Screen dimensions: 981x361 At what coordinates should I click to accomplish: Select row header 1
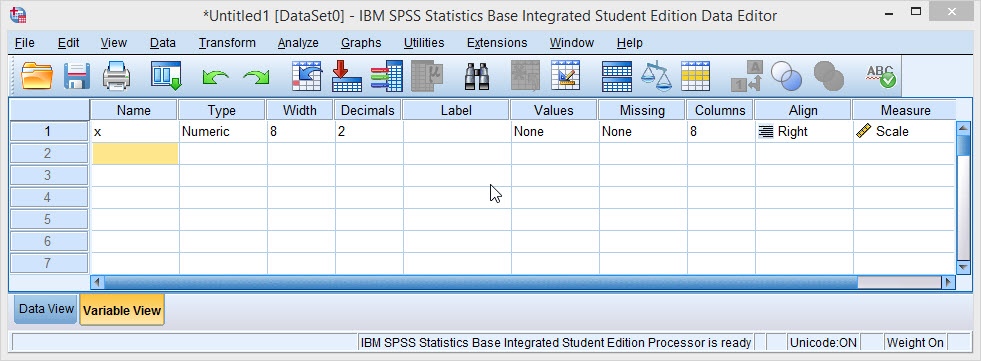(x=49, y=131)
